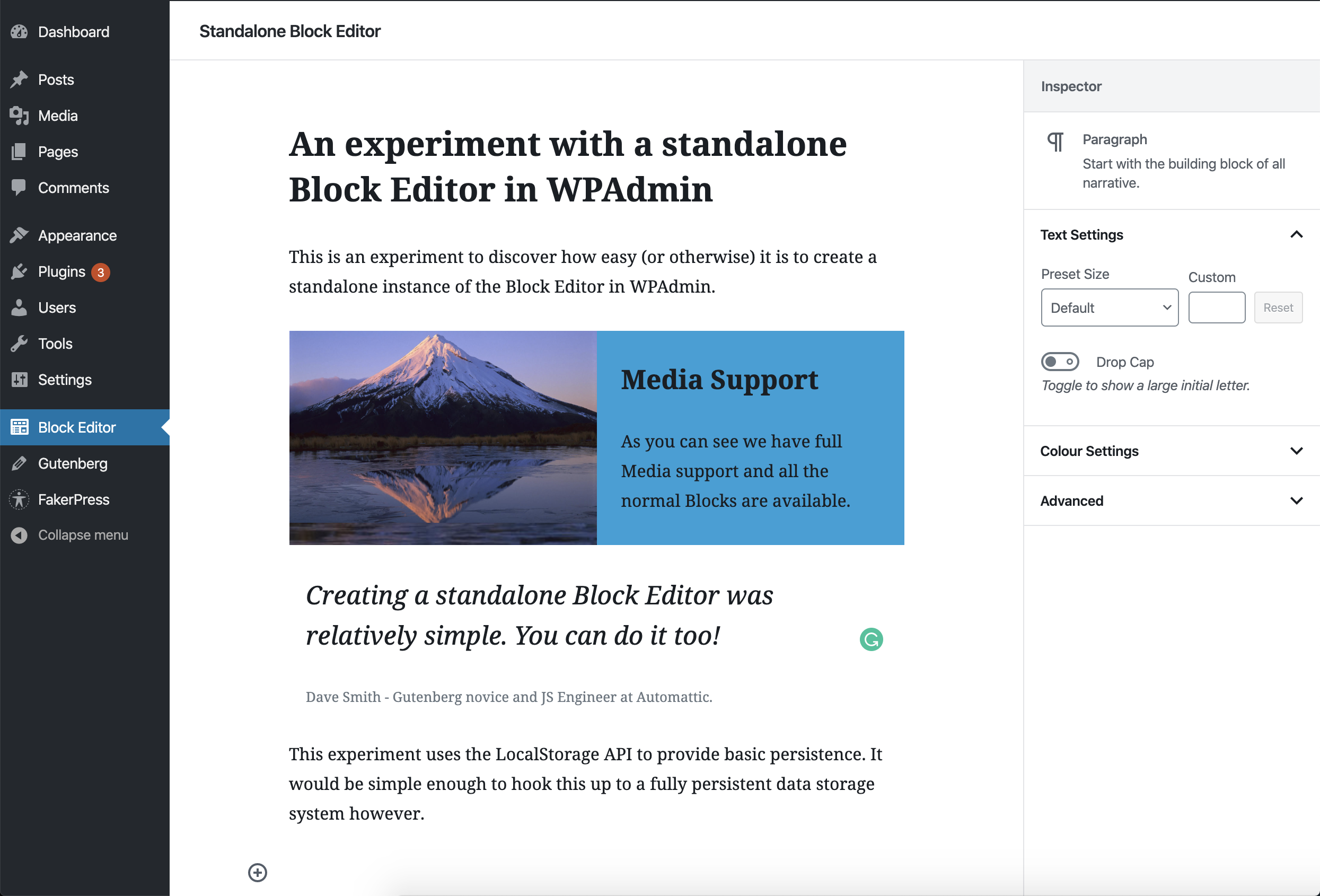The height and width of the screenshot is (896, 1320).
Task: Click the Dashboard gauge icon
Action: click(19, 32)
